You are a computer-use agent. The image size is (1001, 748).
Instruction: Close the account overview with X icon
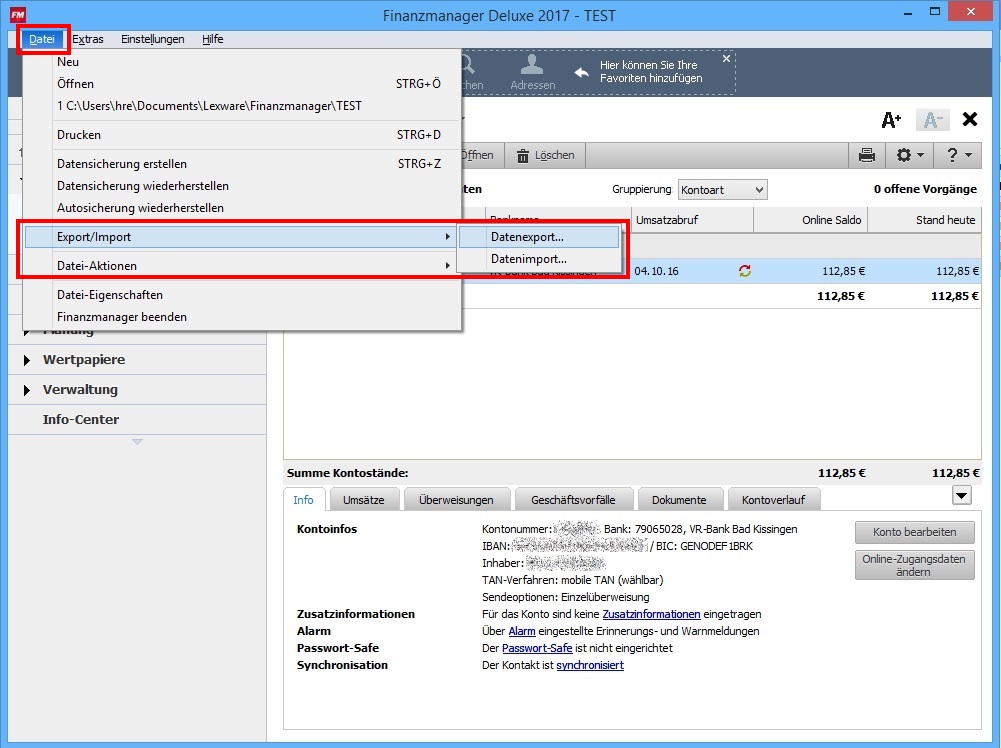(x=970, y=119)
